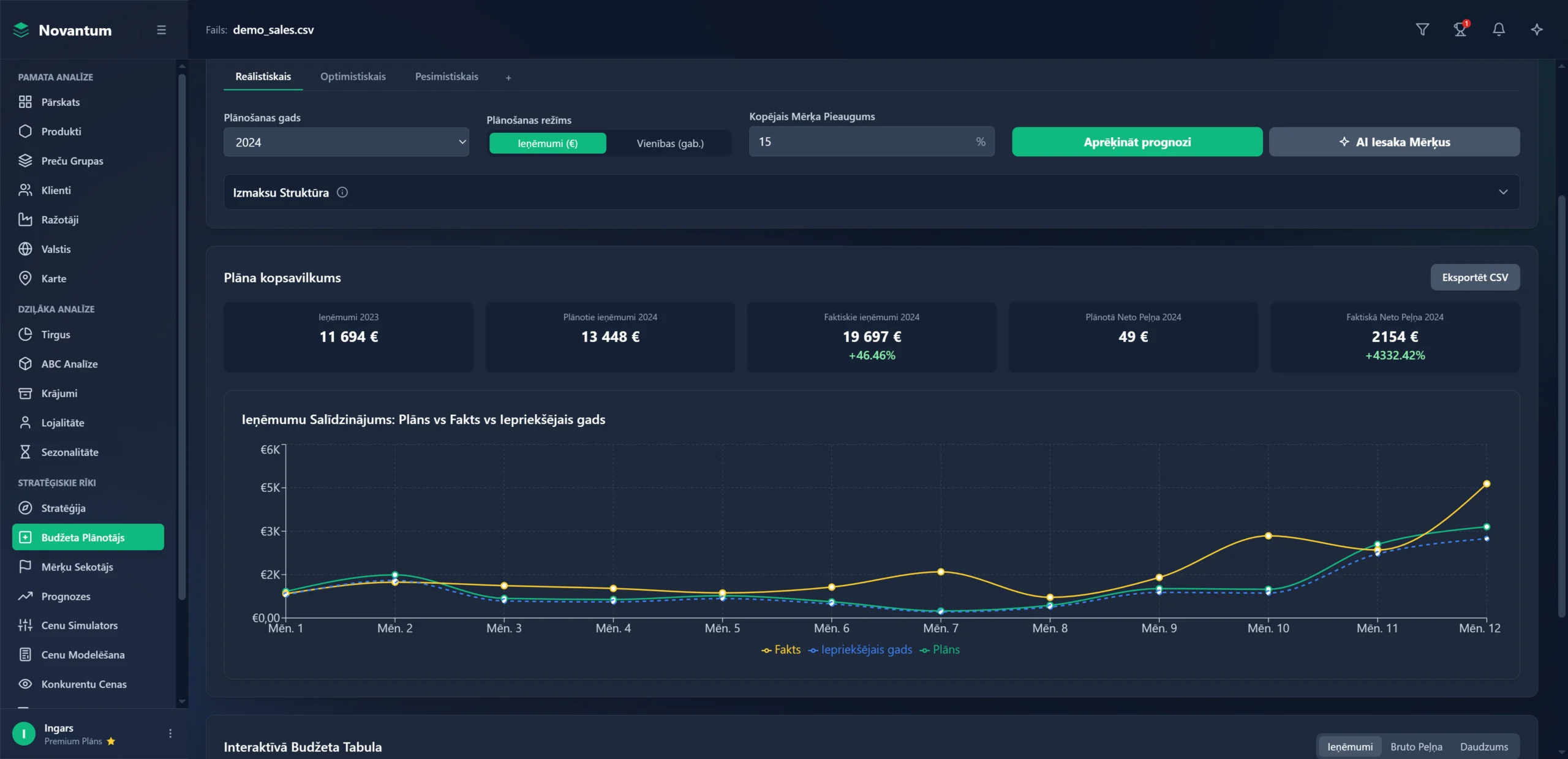Switch to Pesimistiskais scenario tab
1568x759 pixels.
coord(447,77)
